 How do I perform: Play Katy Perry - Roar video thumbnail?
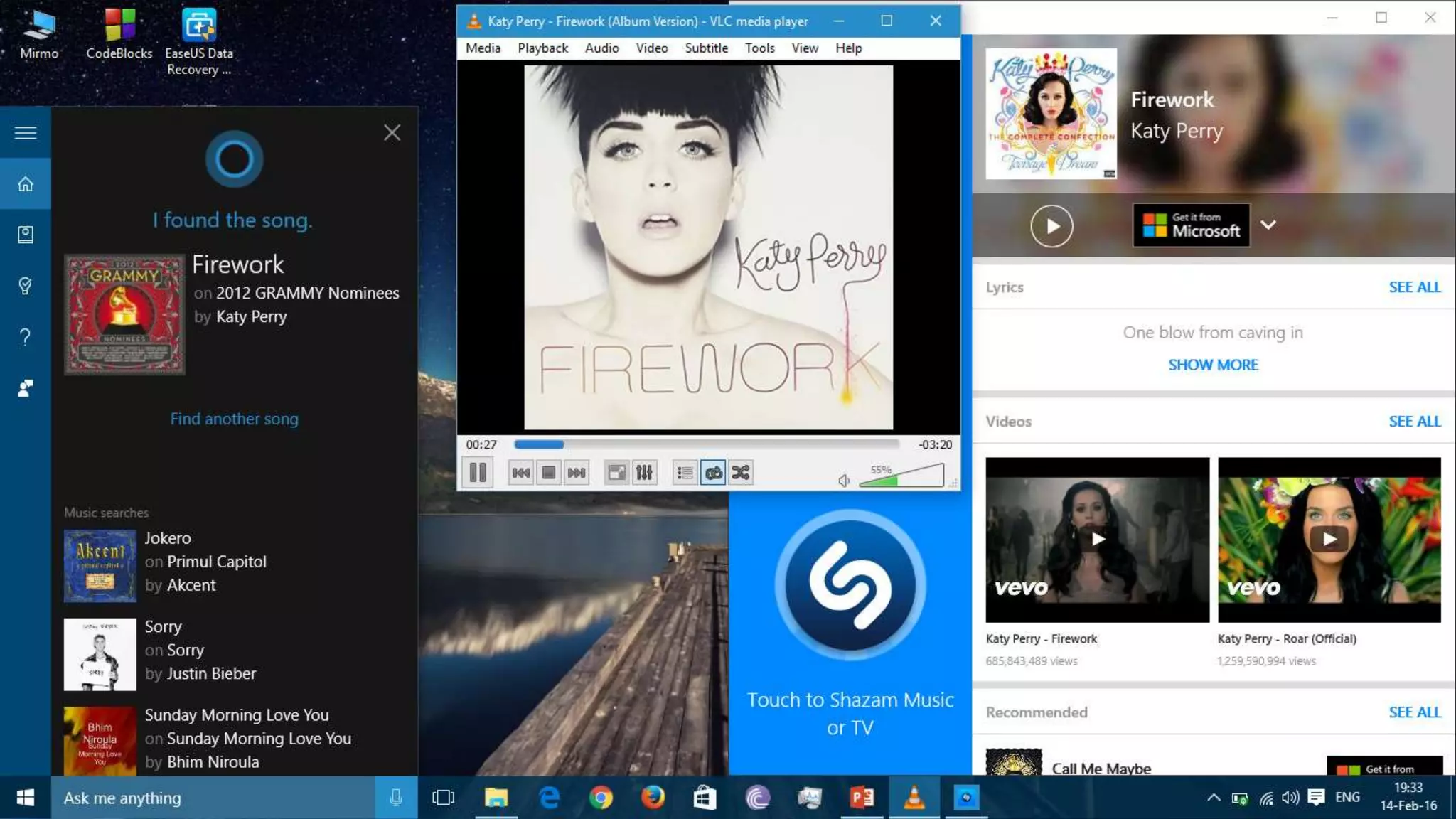click(x=1329, y=539)
